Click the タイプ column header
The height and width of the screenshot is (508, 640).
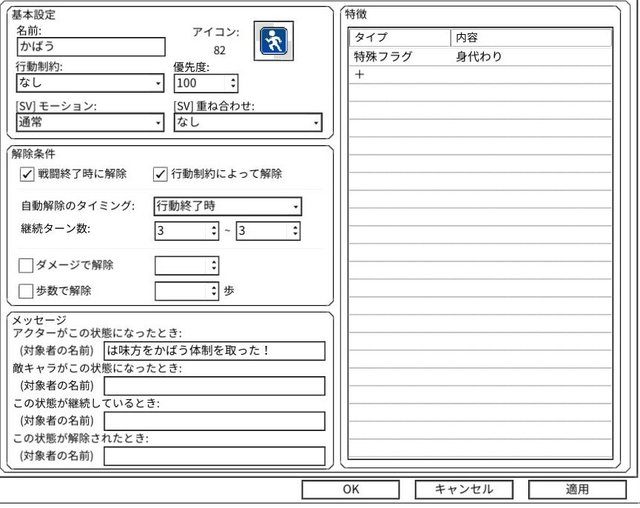(x=400, y=38)
